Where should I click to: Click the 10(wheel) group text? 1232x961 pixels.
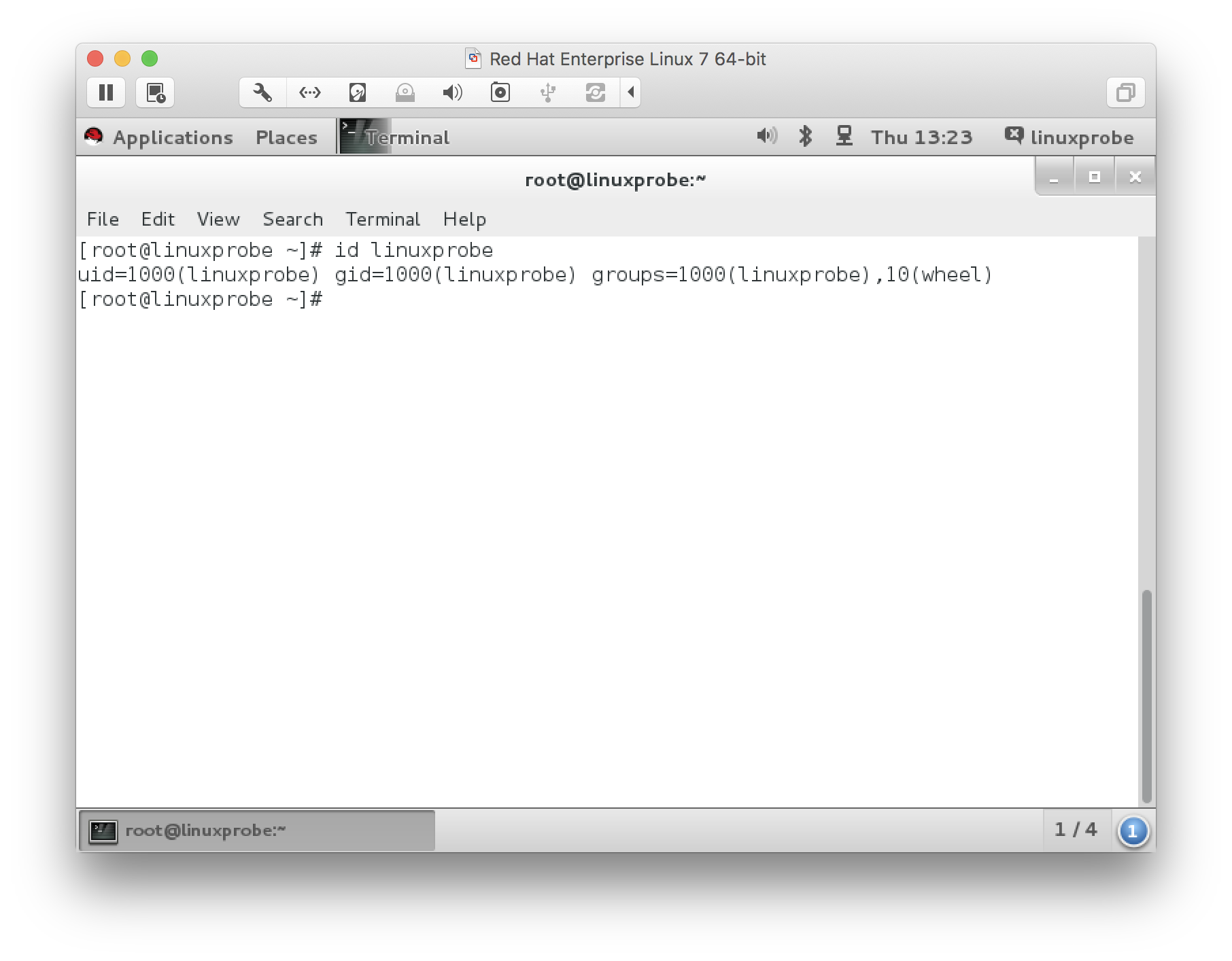point(939,275)
